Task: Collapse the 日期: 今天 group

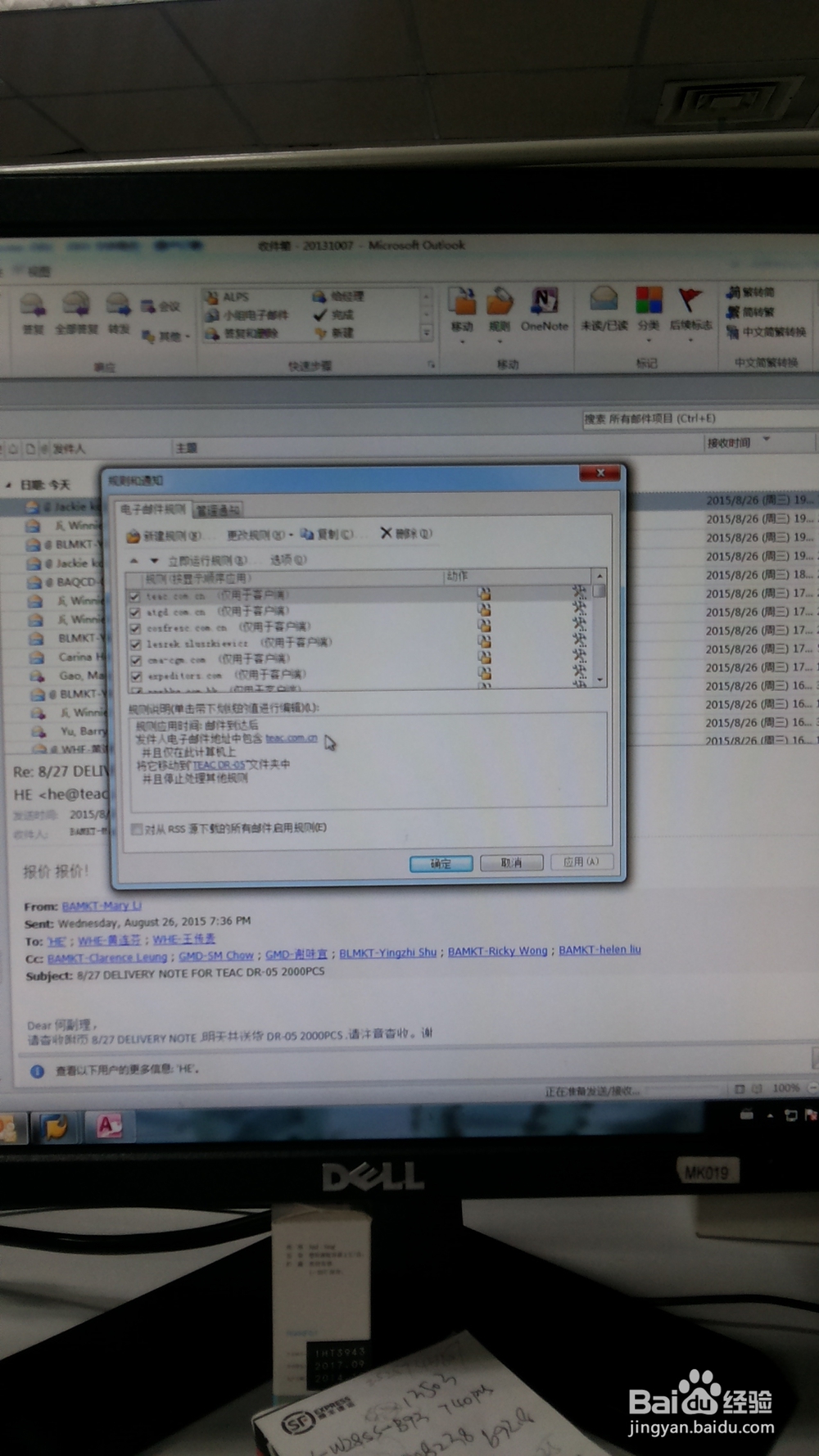Action: coord(9,485)
